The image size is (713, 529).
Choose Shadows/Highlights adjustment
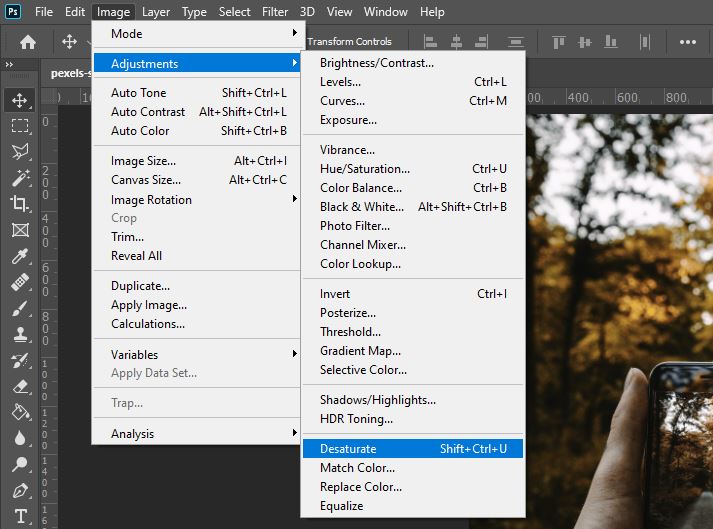pyautogui.click(x=413, y=400)
